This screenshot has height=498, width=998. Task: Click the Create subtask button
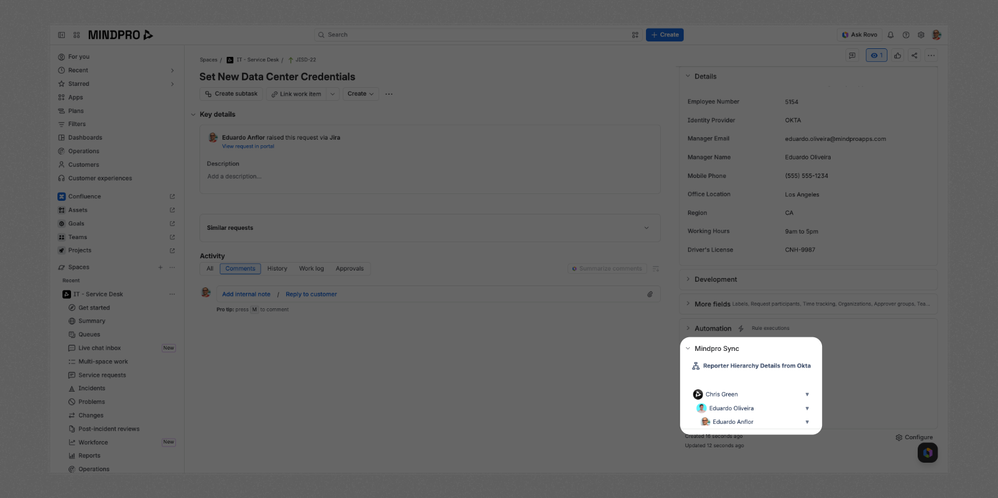[x=231, y=94]
